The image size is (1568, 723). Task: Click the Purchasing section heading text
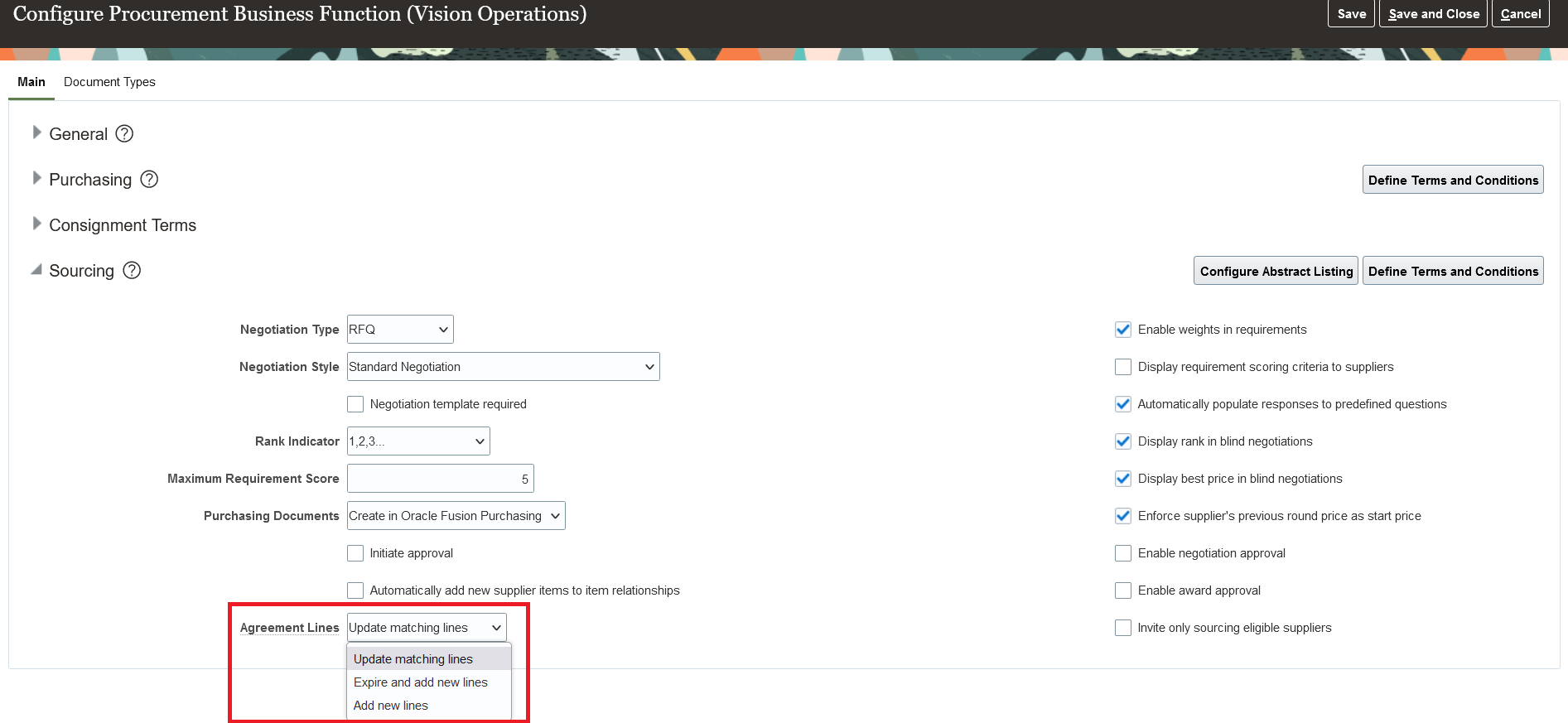[x=90, y=180]
